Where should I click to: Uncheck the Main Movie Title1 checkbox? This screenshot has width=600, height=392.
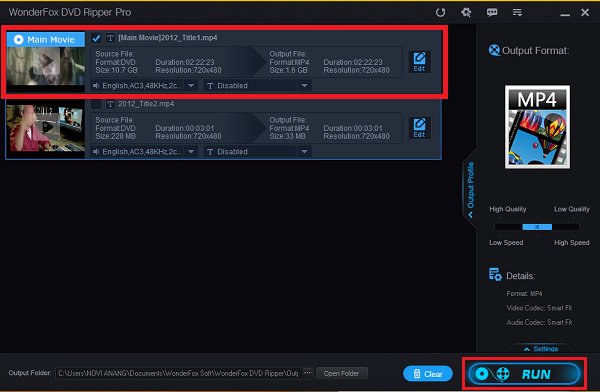pos(96,38)
